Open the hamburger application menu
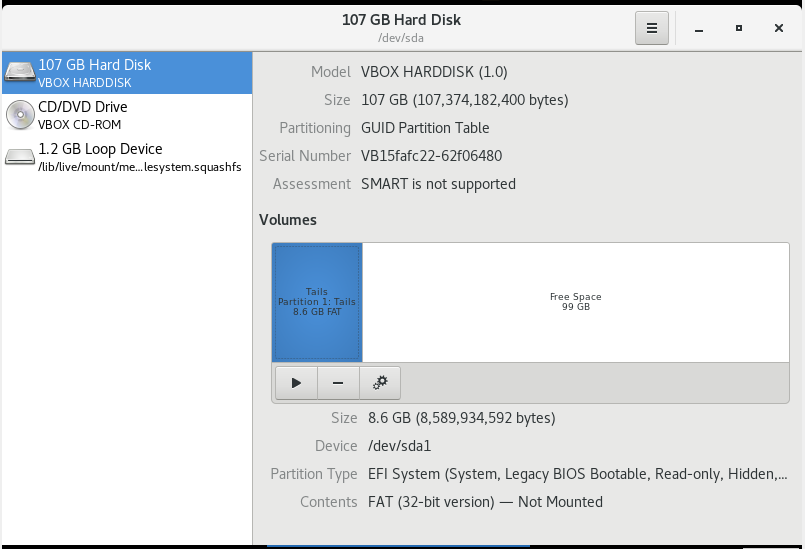This screenshot has height=549, width=805. [x=651, y=29]
